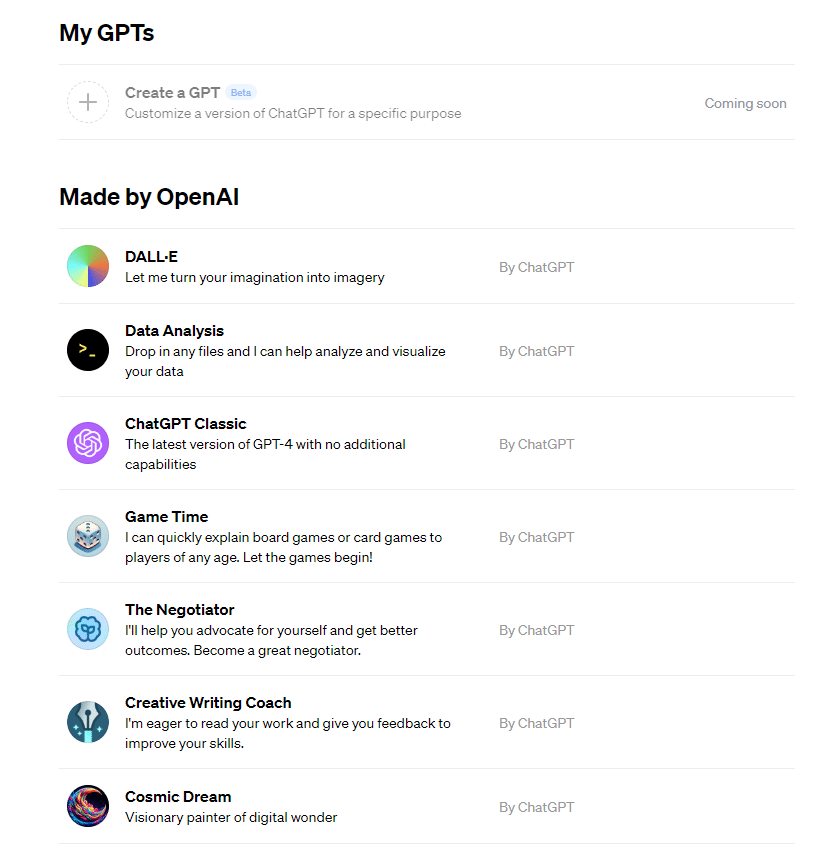
Task: Select the DALL·E title text
Action: [x=151, y=256]
